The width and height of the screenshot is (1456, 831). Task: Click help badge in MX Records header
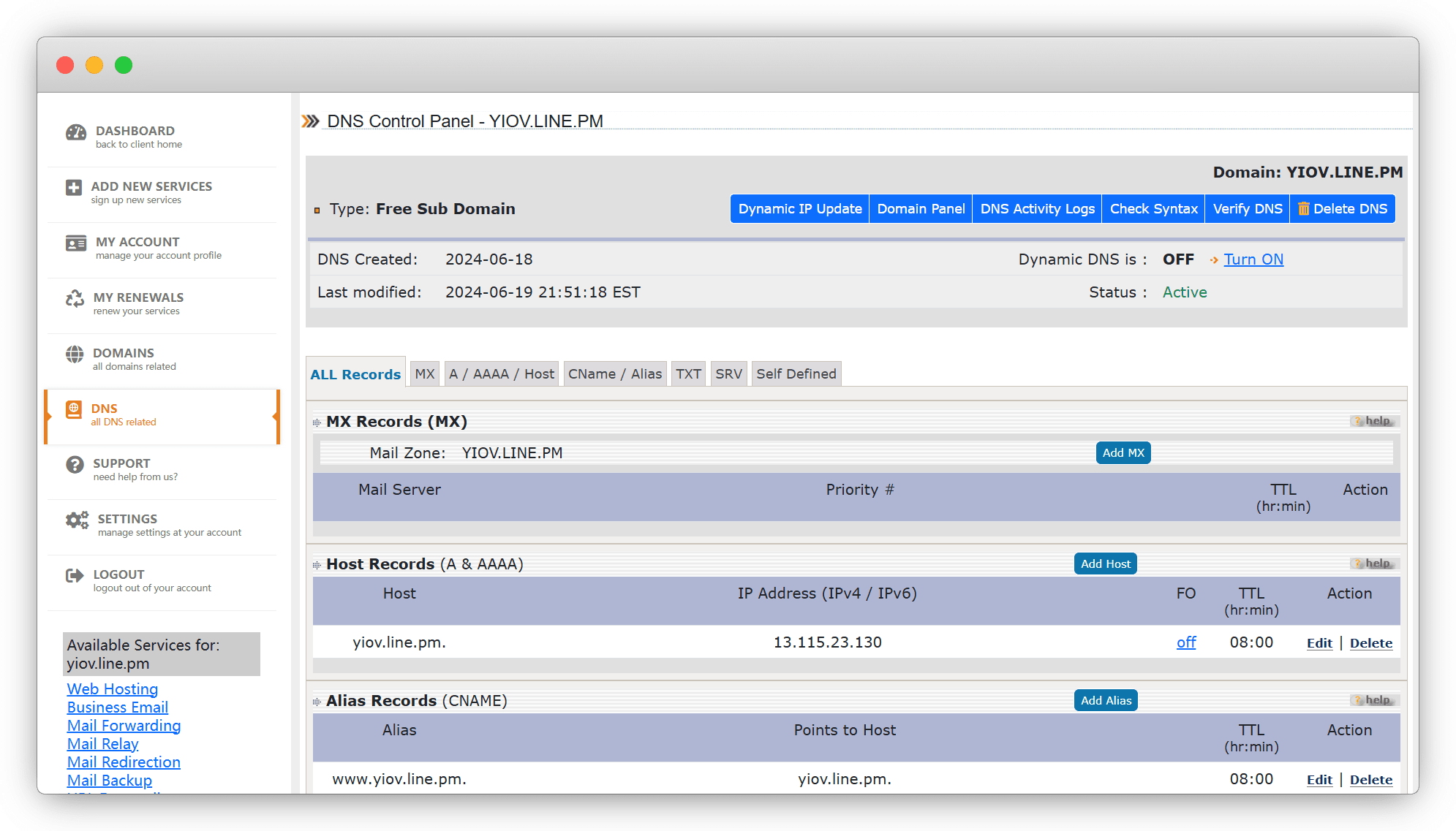(x=1373, y=421)
